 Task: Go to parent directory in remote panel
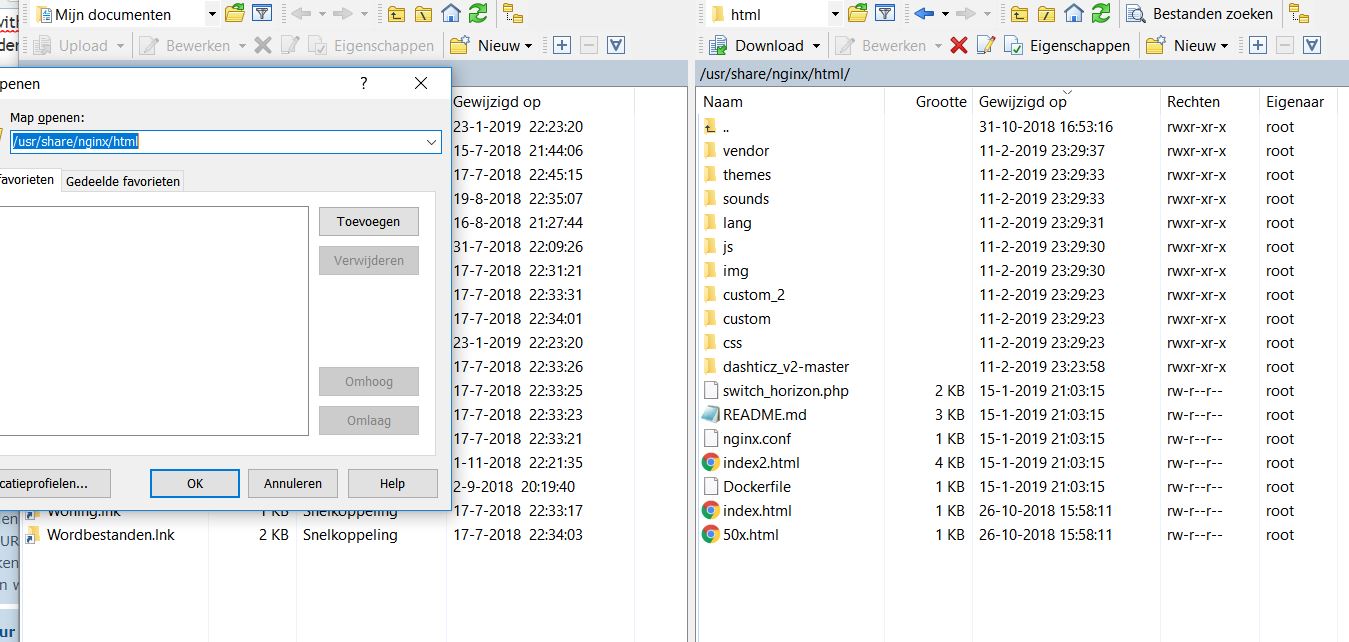(1020, 13)
